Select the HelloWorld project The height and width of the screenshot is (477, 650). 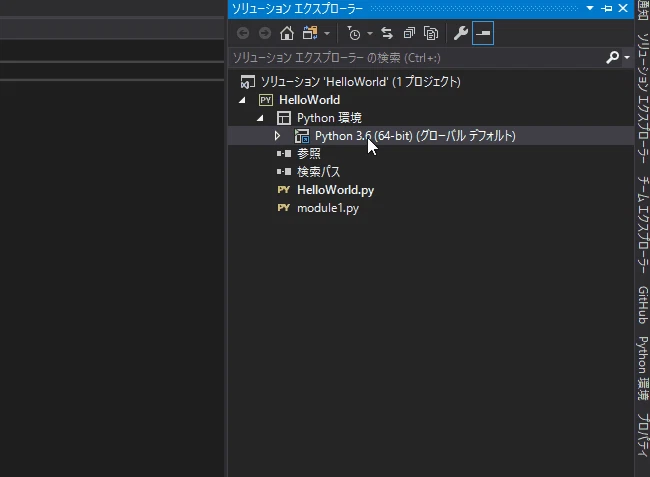(x=310, y=100)
